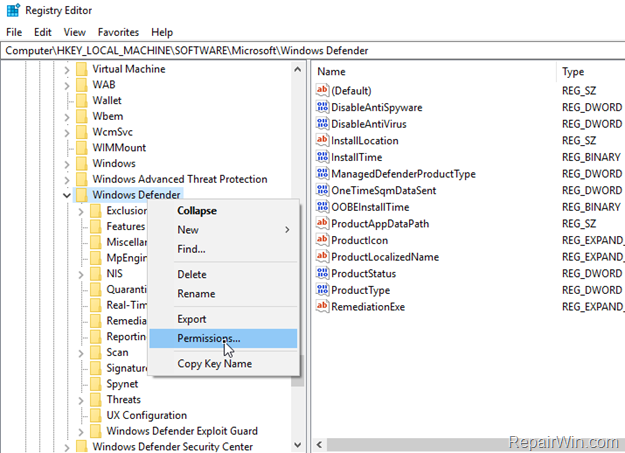The image size is (625, 453).
Task: Click the InstallLocation string value icon
Action: [322, 140]
